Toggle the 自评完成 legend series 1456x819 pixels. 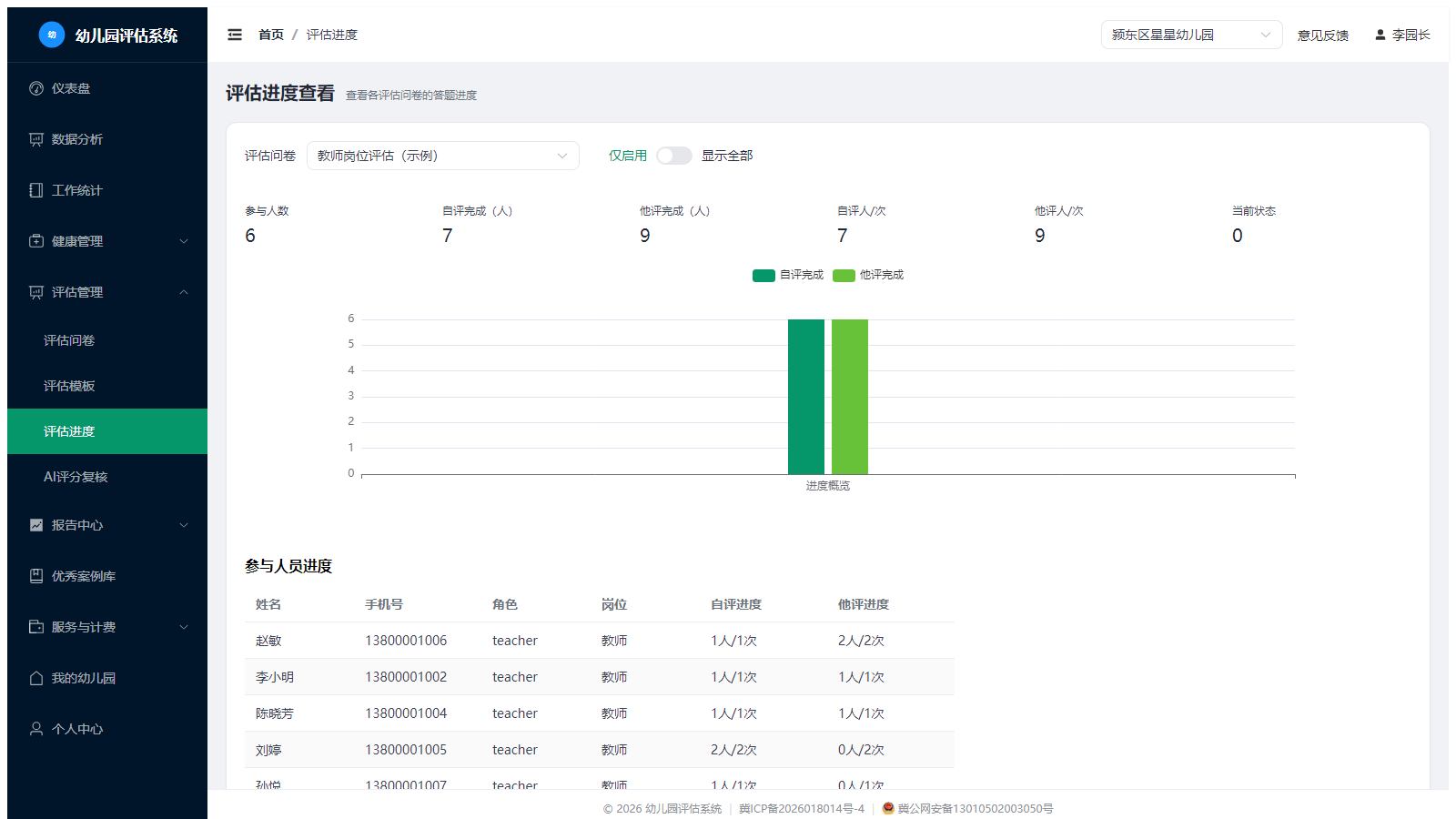tap(788, 275)
